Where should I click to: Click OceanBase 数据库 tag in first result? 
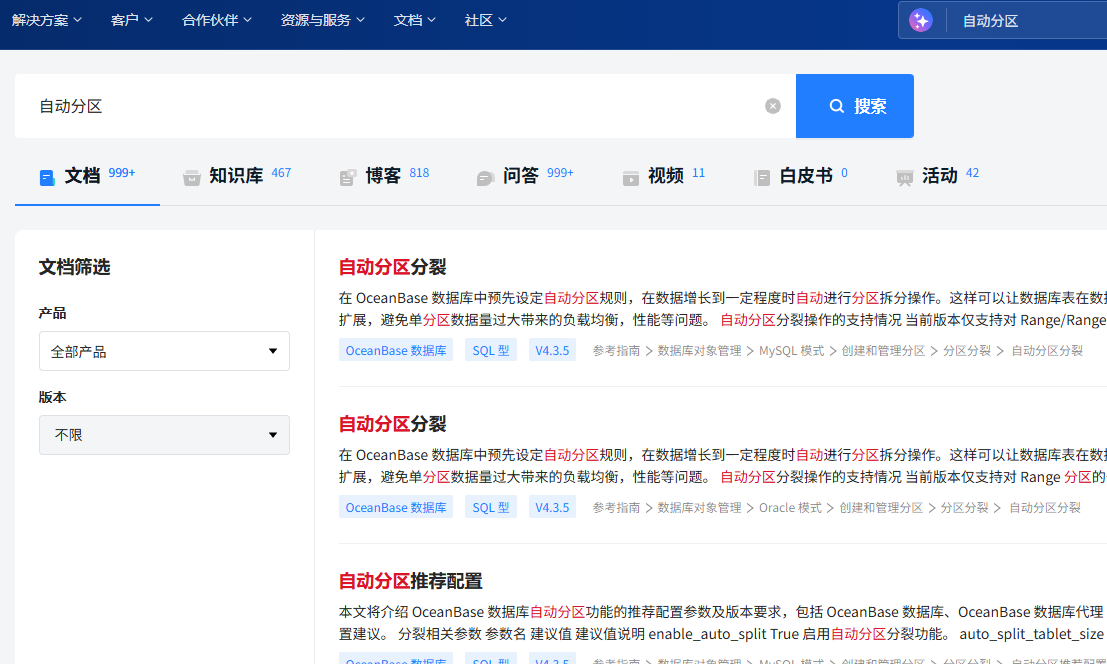[395, 350]
